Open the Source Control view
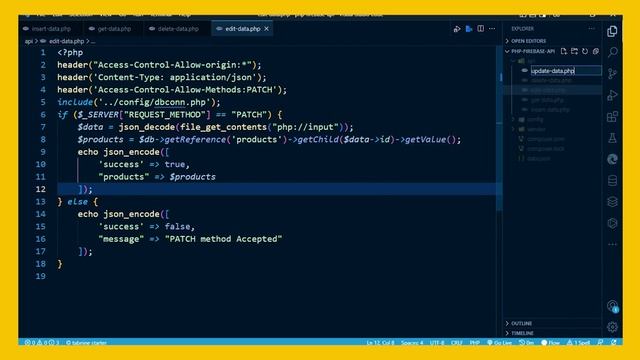 (612, 74)
